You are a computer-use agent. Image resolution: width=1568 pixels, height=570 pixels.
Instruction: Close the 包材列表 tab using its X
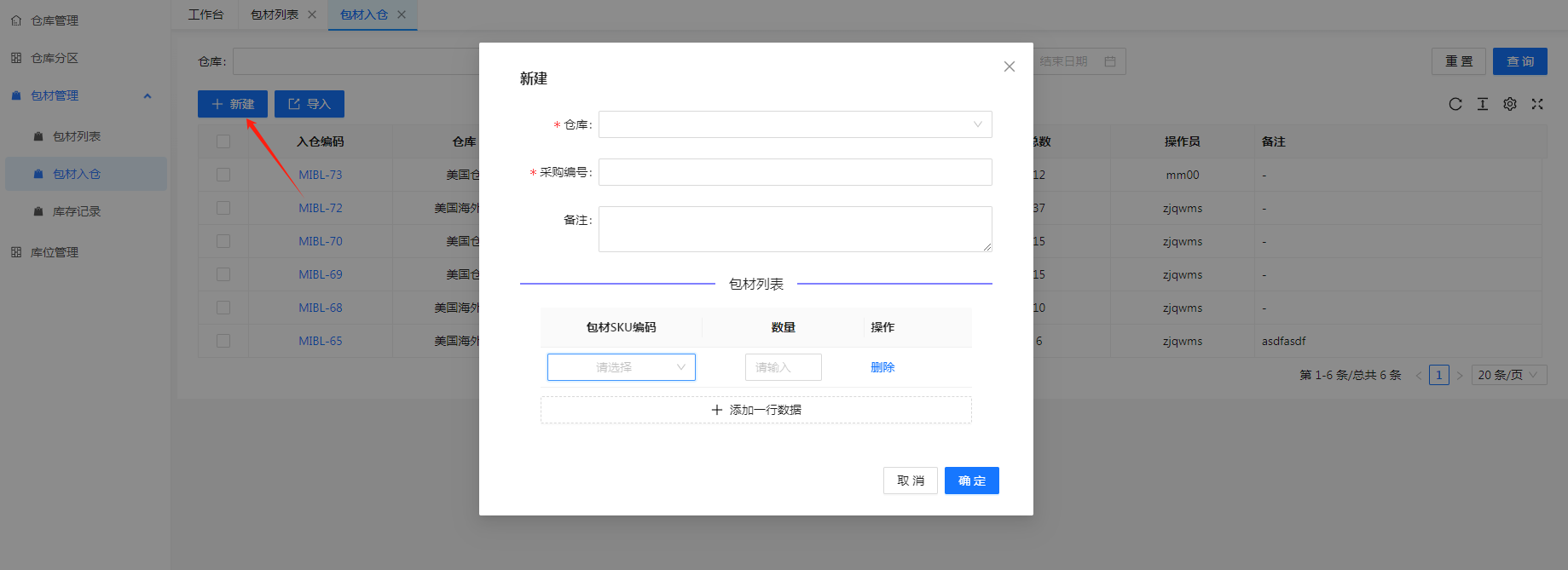point(312,14)
